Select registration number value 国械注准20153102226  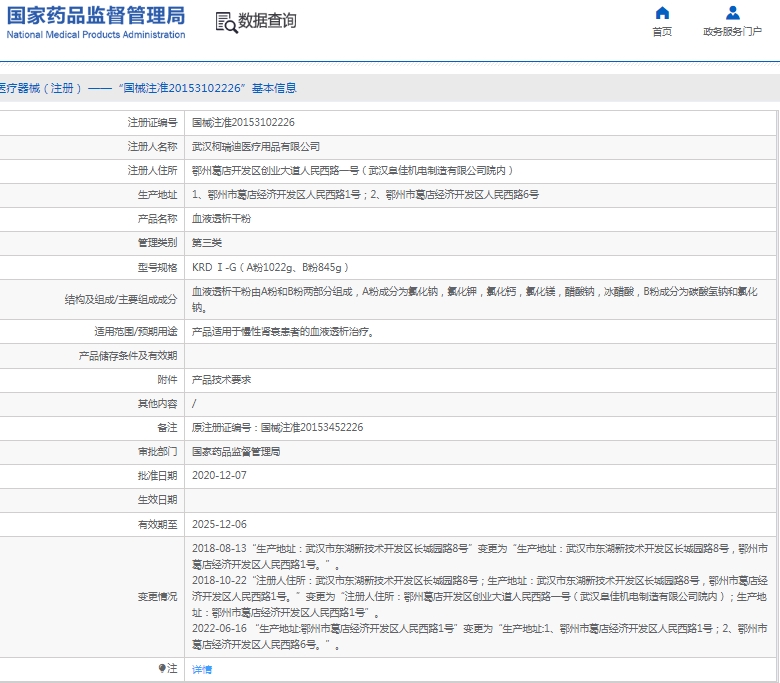243,122
